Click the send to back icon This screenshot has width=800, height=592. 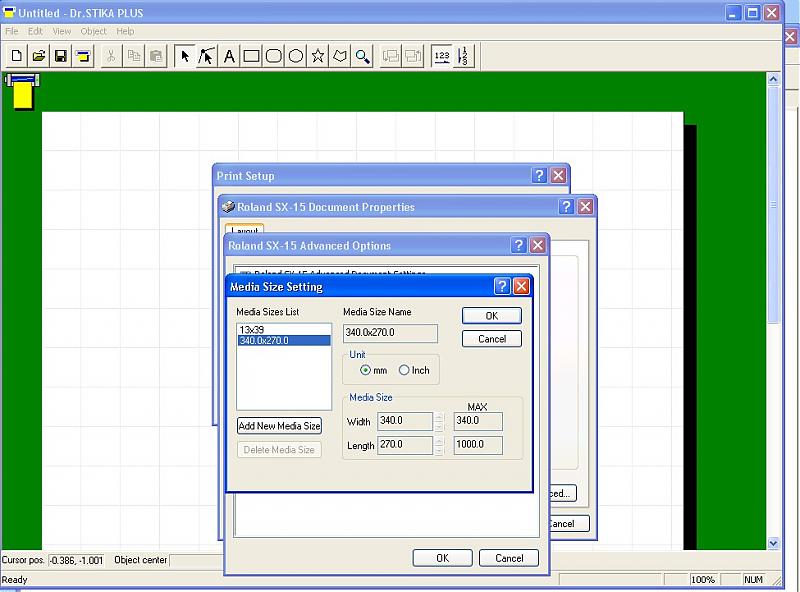coord(391,56)
